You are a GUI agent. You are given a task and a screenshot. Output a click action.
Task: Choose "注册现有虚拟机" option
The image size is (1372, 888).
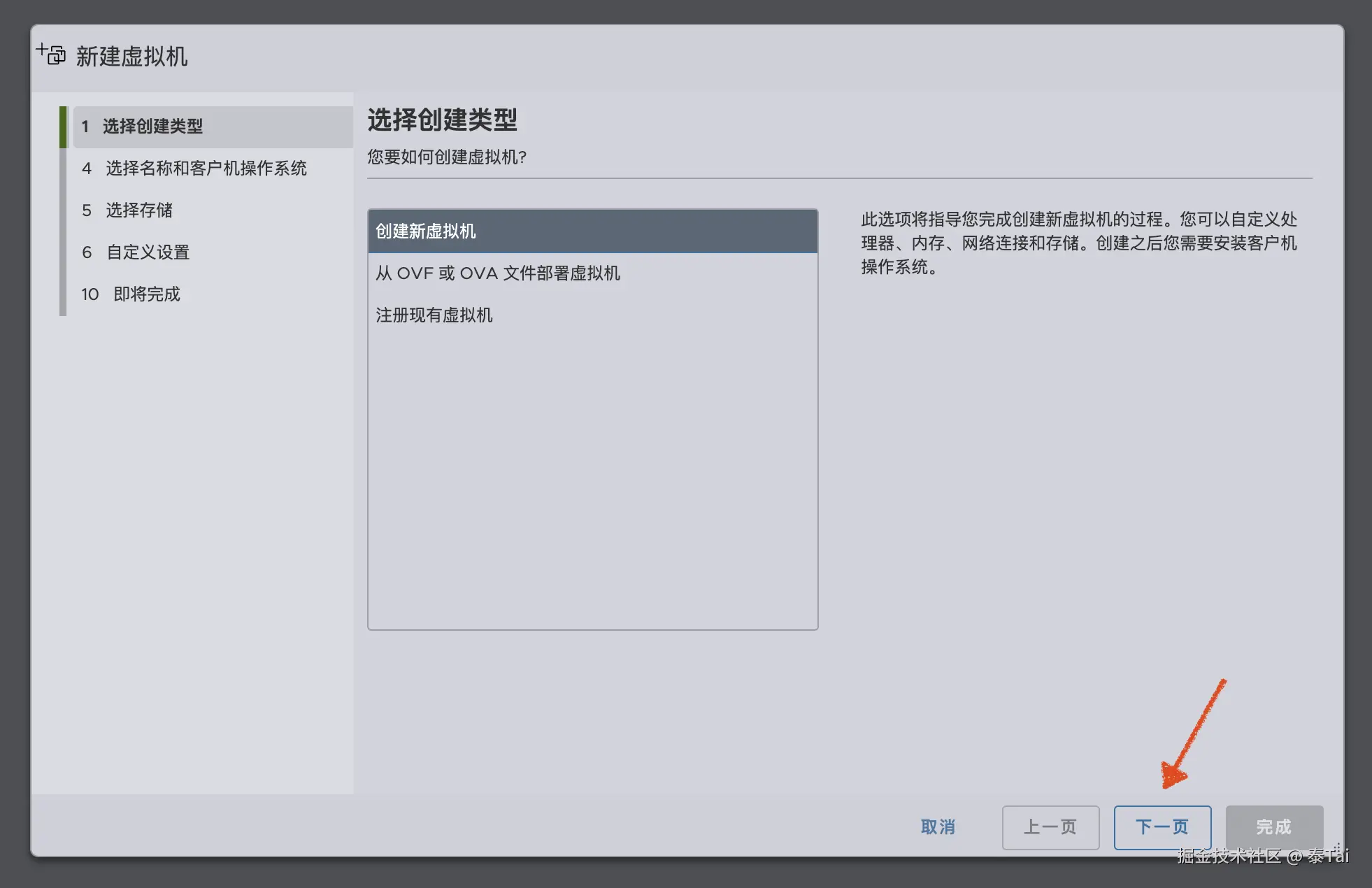pyautogui.click(x=434, y=315)
